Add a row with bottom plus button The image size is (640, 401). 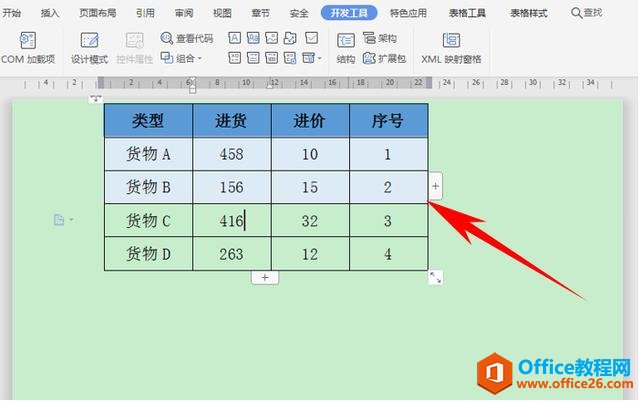pos(265,278)
